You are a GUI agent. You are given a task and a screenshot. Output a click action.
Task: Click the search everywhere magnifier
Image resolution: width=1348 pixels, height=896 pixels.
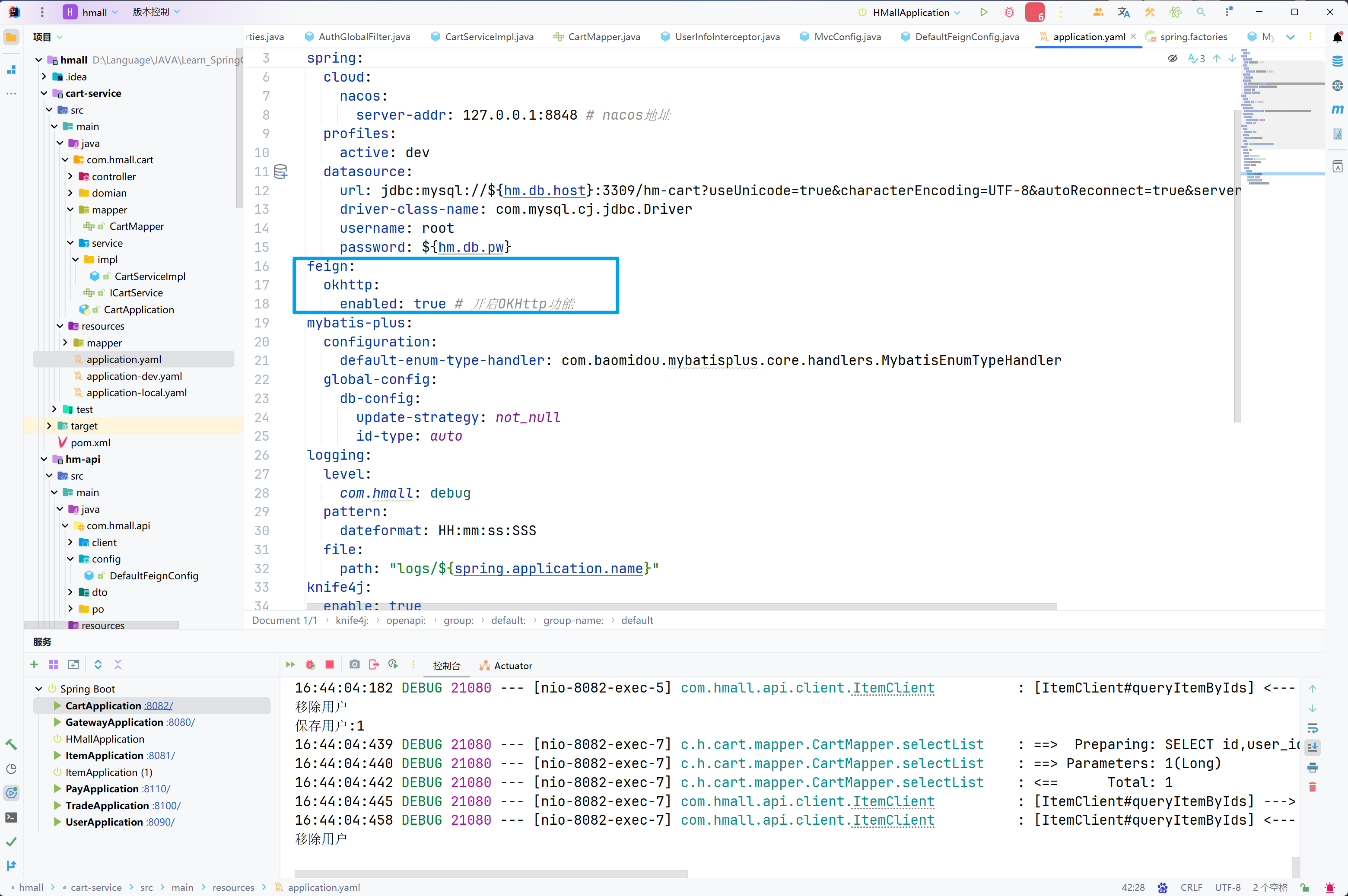[1201, 12]
